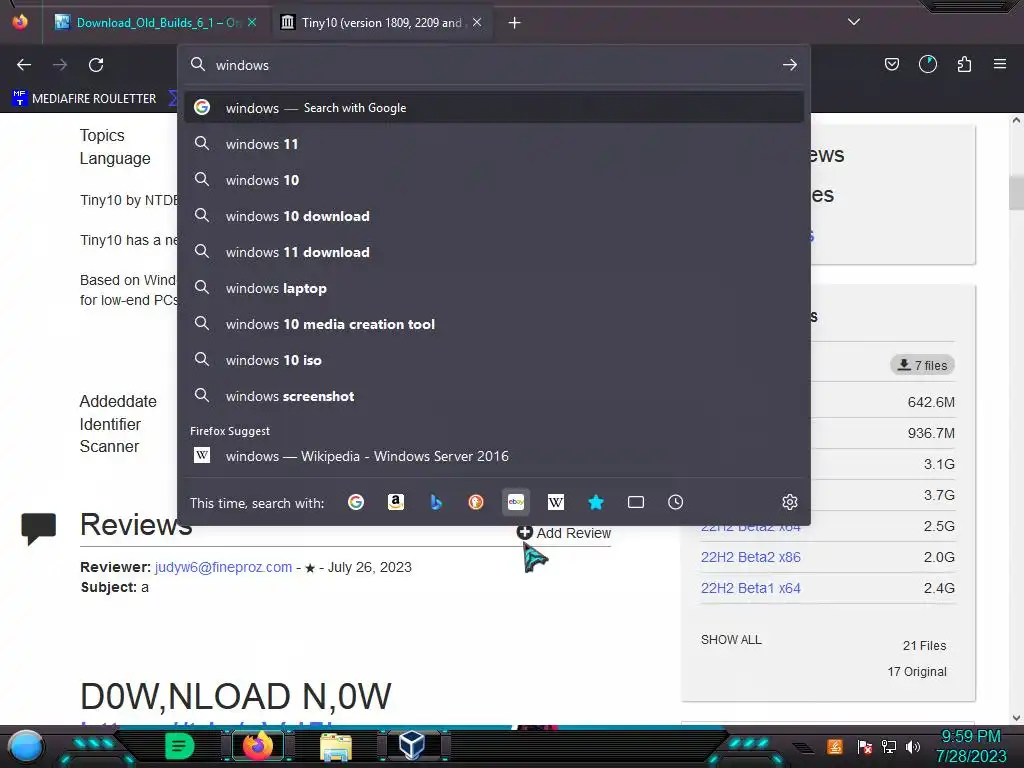Viewport: 1024px width, 768px height.
Task: Click the address bar search field
Action: coord(494,65)
